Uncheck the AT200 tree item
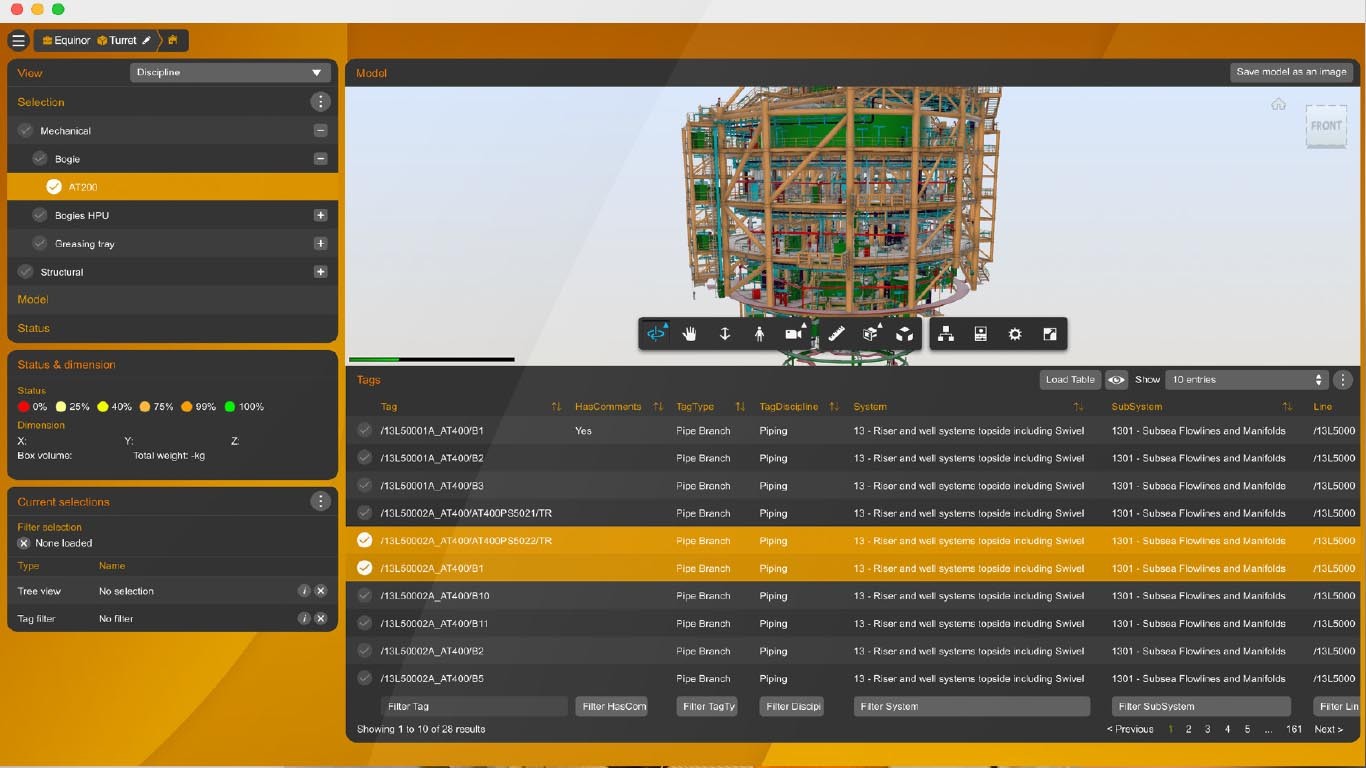 (54, 187)
